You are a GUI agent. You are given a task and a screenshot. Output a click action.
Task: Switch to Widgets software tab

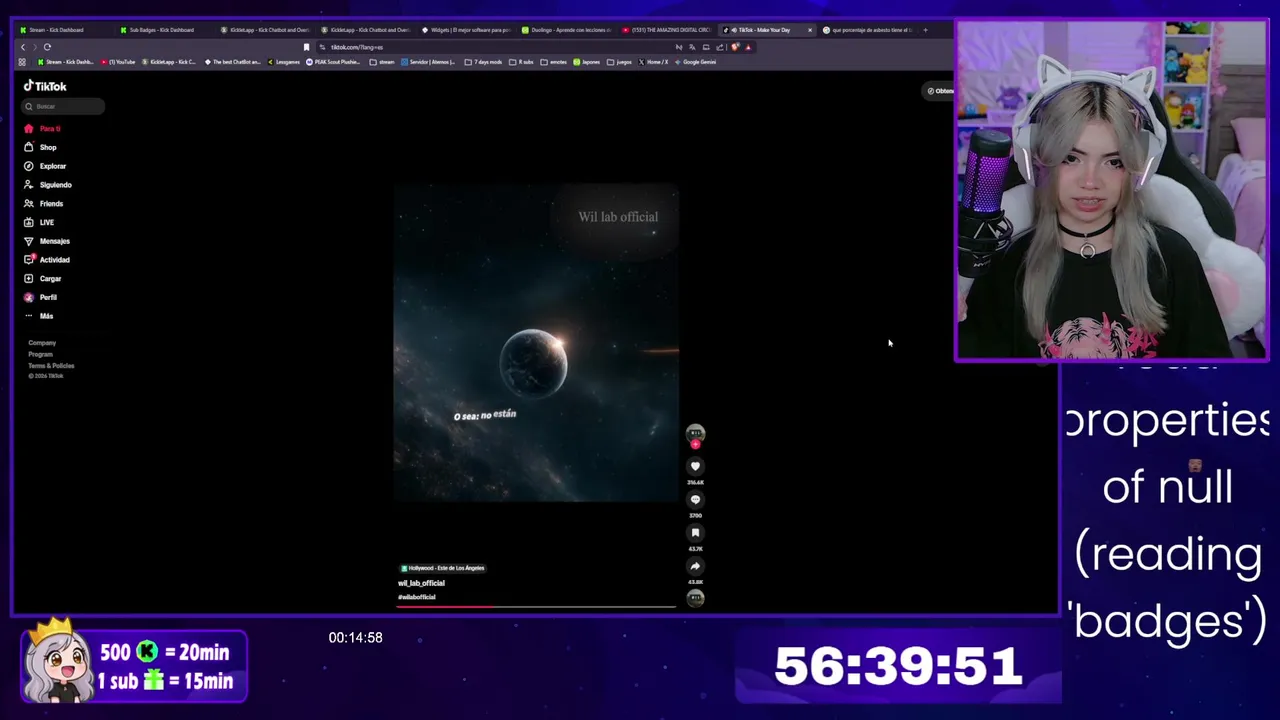466,30
